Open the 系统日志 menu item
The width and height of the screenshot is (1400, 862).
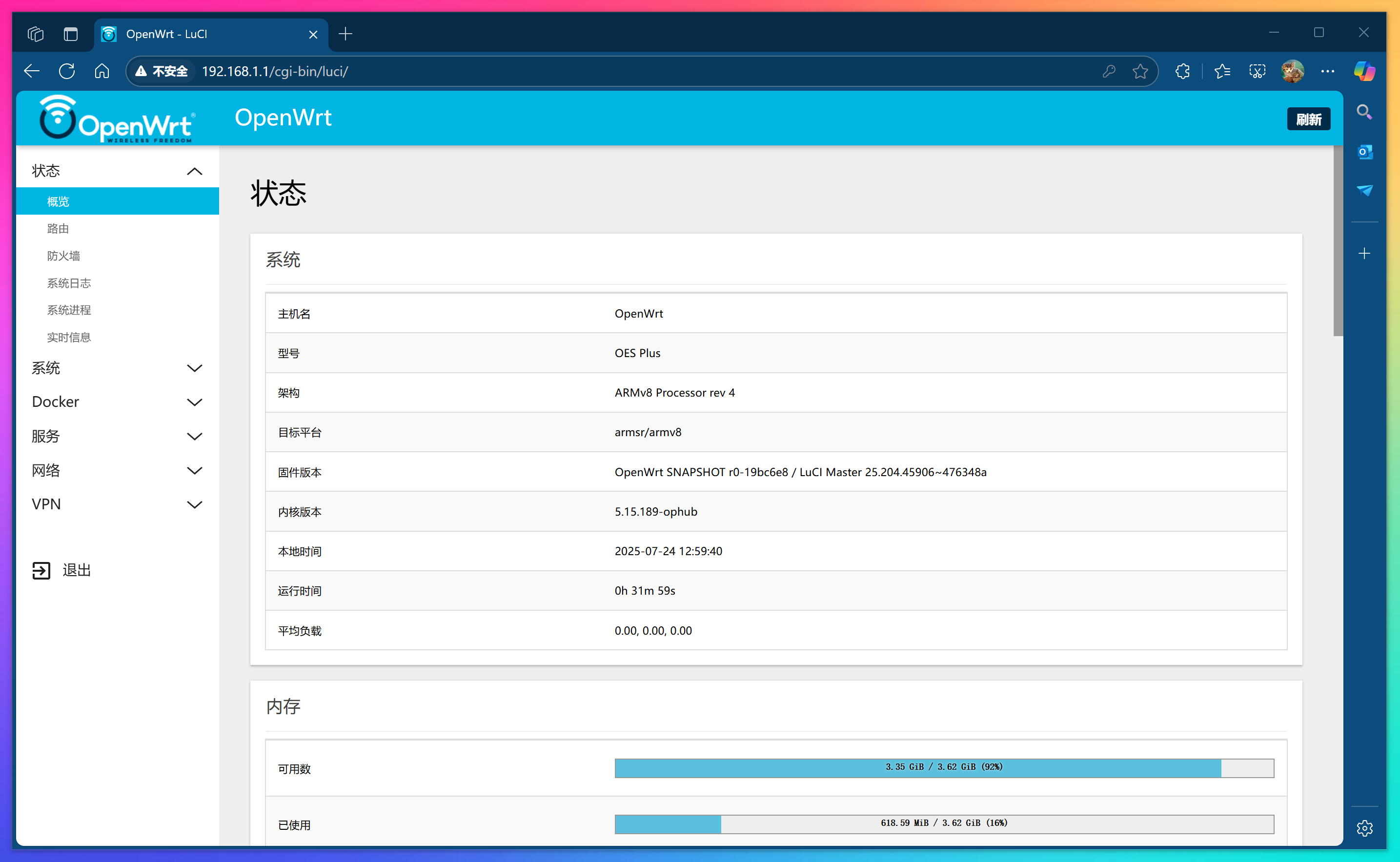[69, 283]
